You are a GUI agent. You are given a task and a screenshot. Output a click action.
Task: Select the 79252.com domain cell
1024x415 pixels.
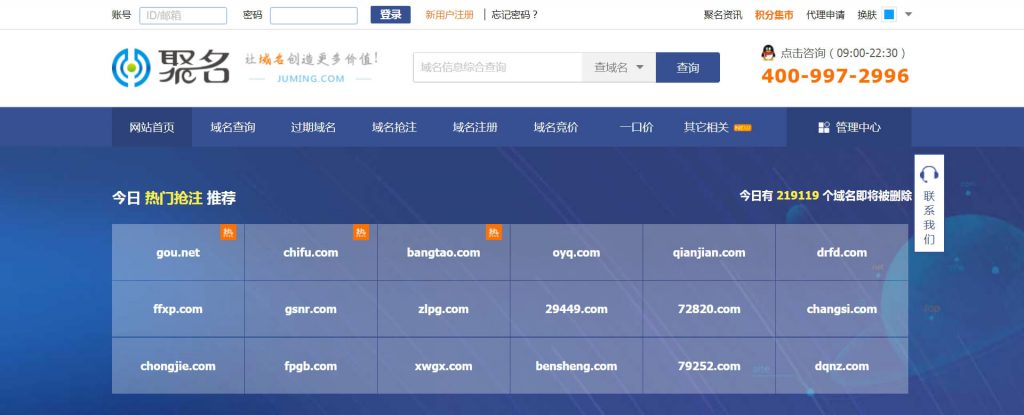(x=709, y=366)
